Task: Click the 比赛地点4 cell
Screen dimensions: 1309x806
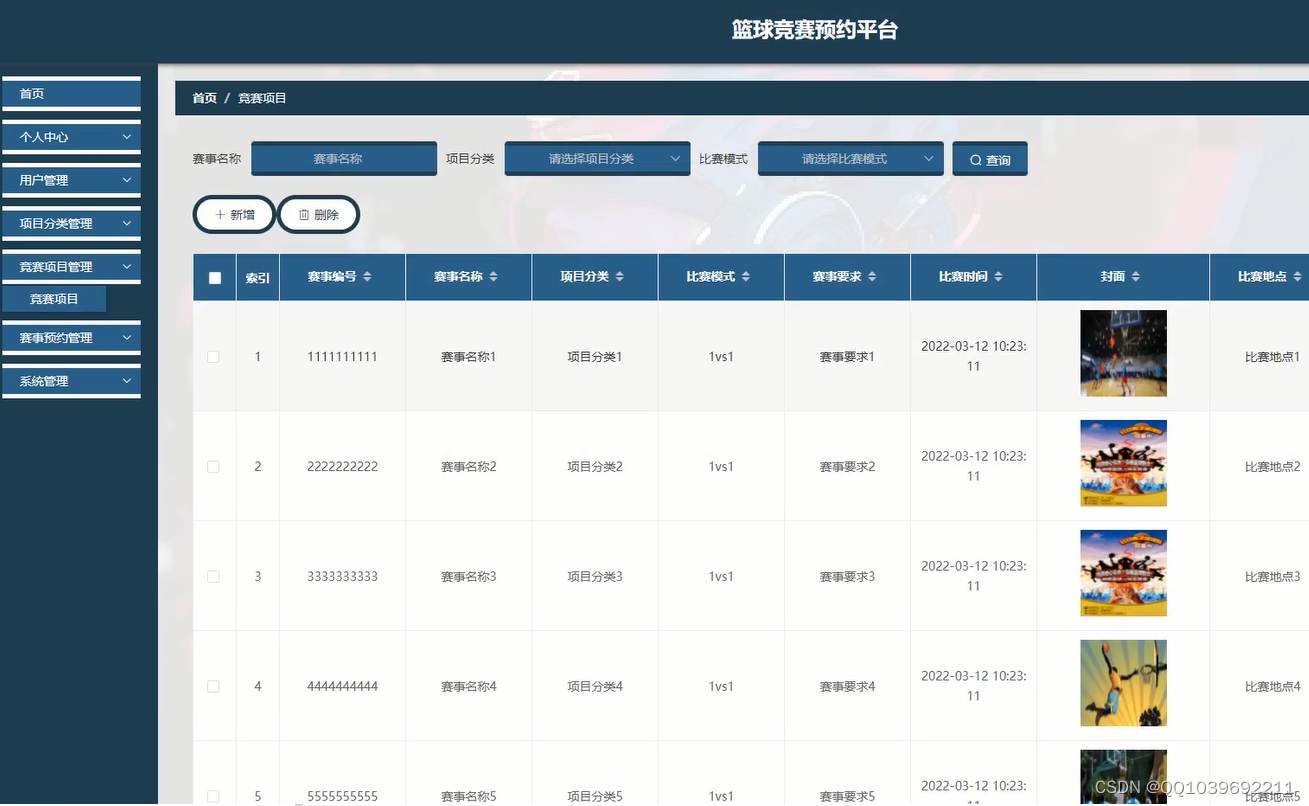Action: click(1272, 687)
